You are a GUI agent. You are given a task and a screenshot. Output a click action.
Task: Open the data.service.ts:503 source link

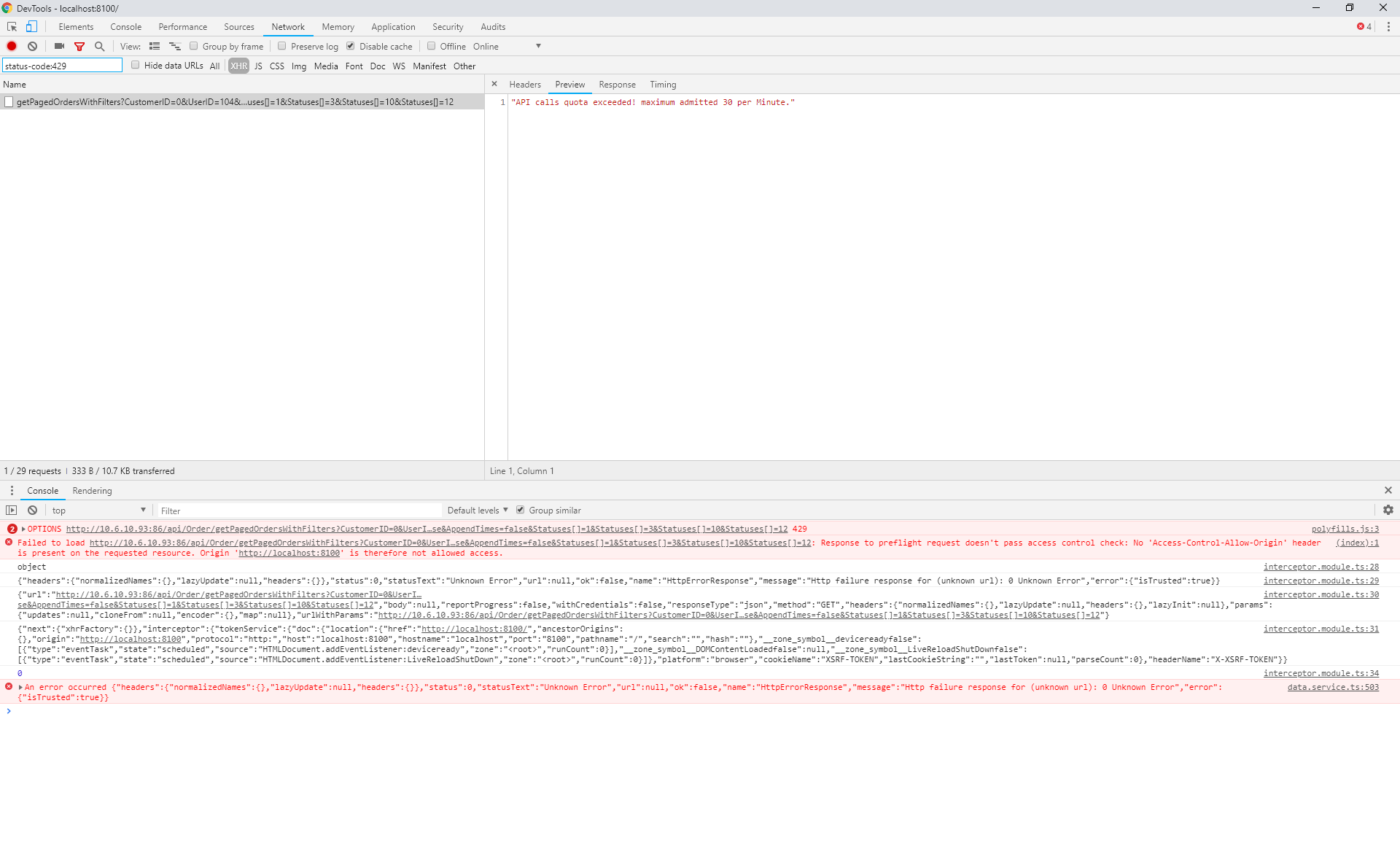click(1334, 686)
